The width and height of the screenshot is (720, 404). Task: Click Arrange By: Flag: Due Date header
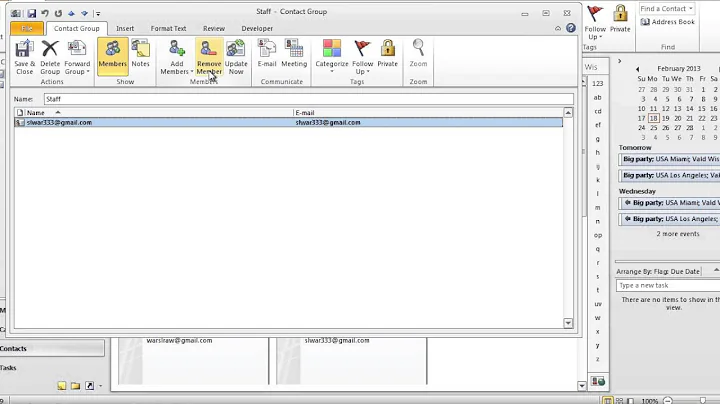(x=658, y=271)
